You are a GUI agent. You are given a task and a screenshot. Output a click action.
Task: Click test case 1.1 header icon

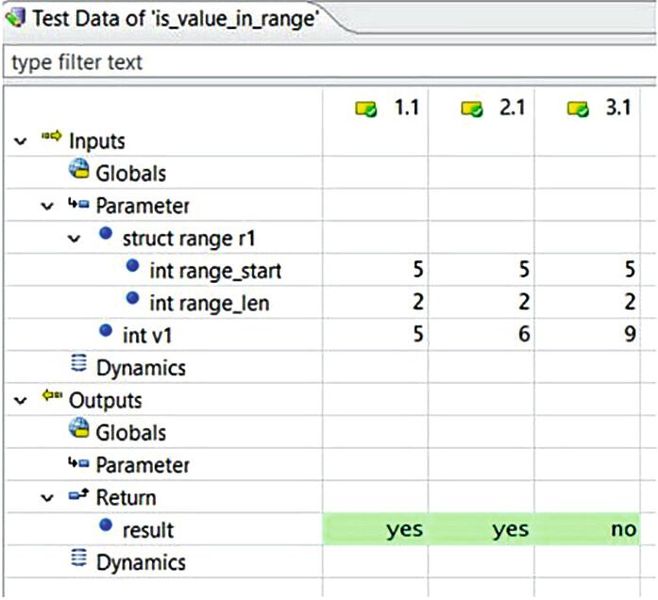pyautogui.click(x=367, y=108)
